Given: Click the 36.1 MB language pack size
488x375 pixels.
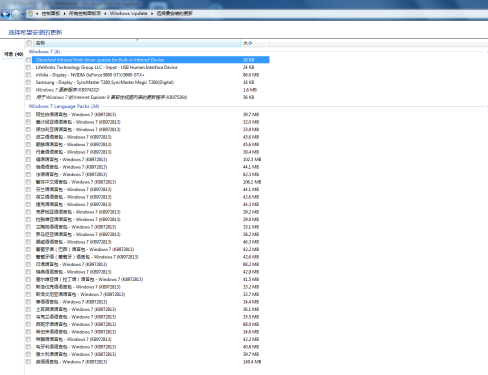Looking at the screenshot, I should 251,309.
